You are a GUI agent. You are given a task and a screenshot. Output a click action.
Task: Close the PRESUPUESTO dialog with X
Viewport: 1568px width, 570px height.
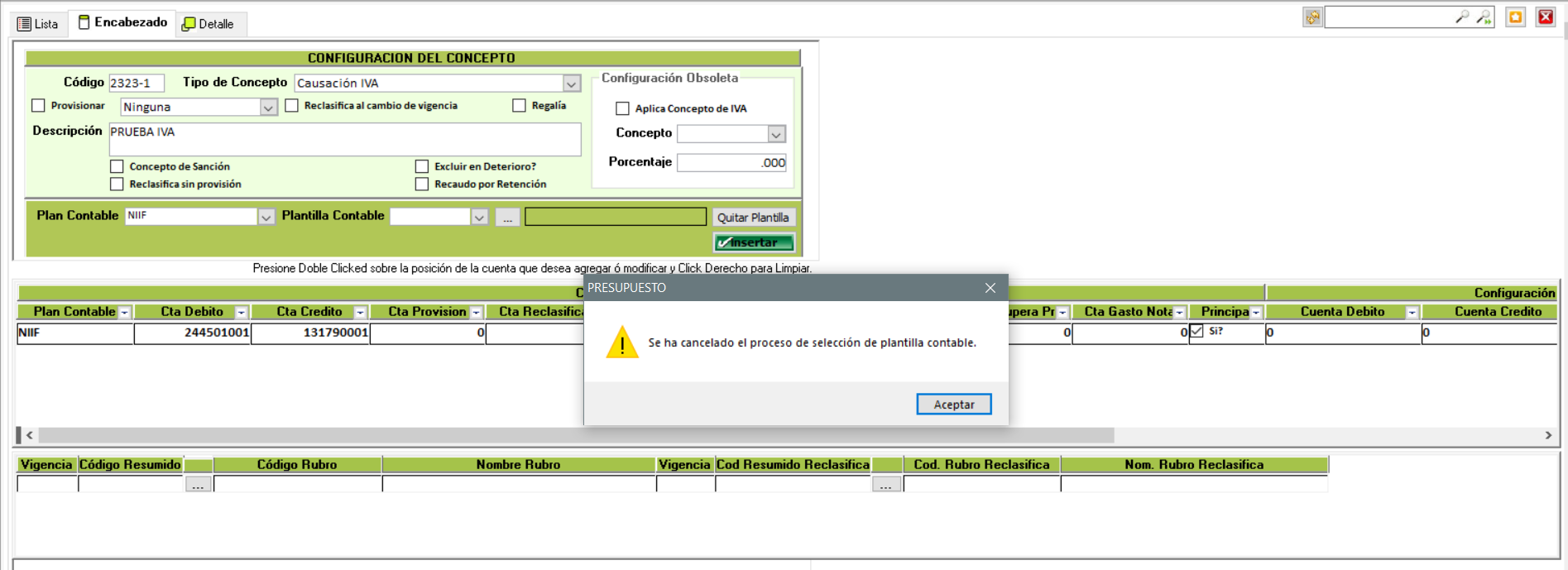(990, 288)
